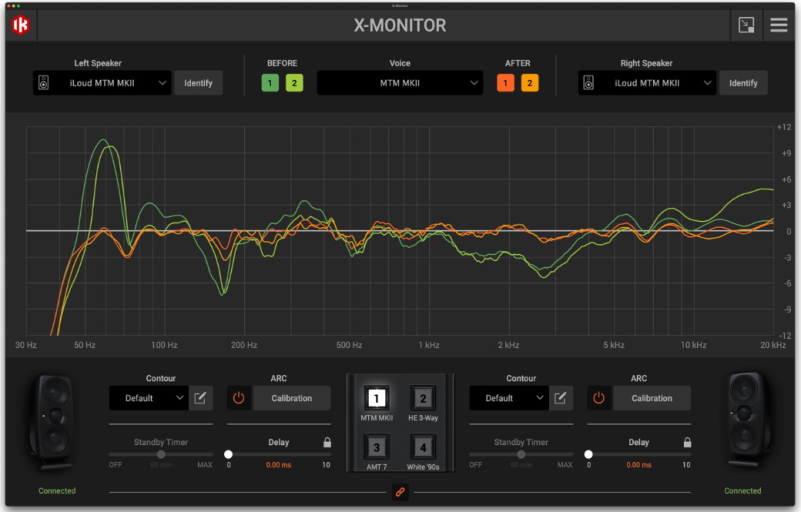
Task: Click the left speaker product image
Action: click(53, 422)
